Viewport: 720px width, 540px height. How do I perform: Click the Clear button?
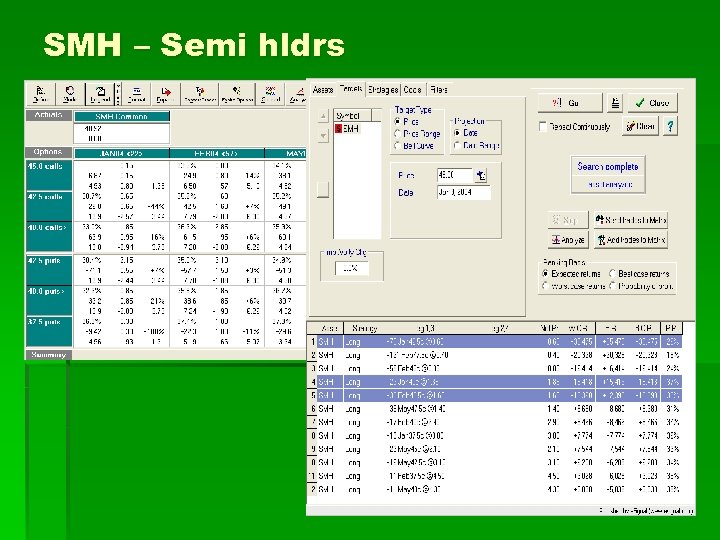coord(641,126)
